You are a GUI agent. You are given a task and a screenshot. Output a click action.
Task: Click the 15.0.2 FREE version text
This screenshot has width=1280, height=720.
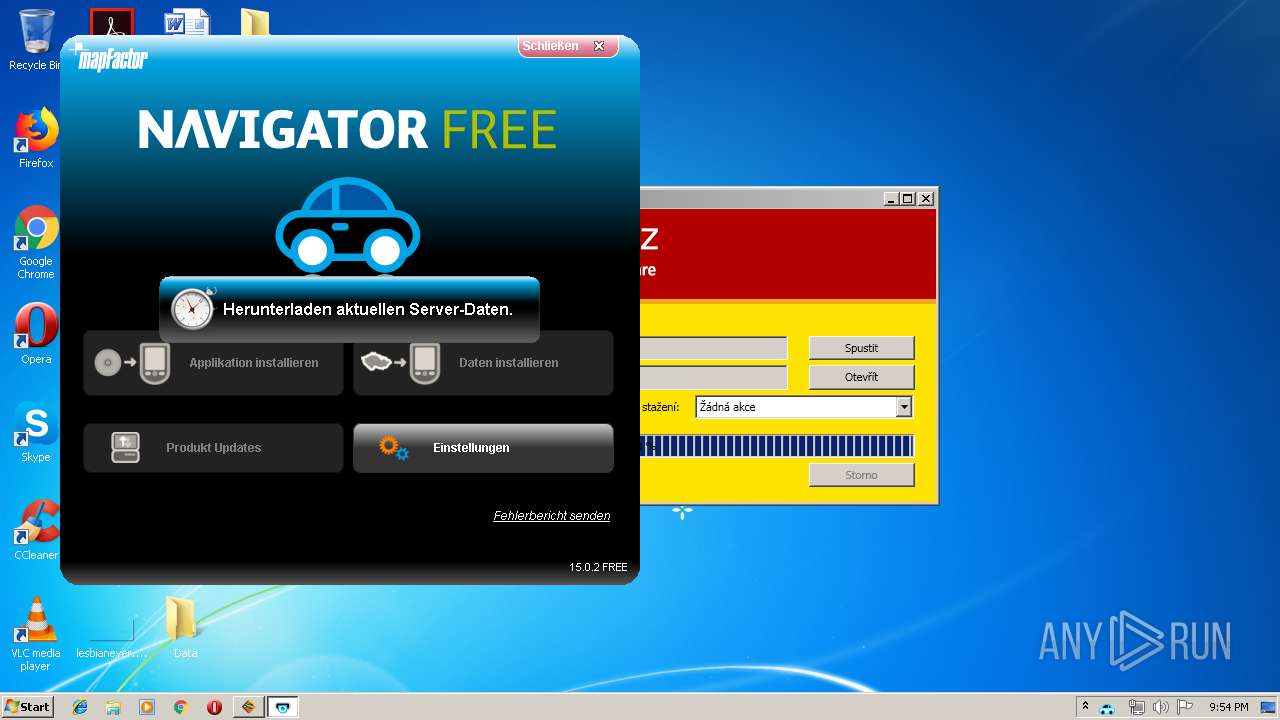point(598,567)
